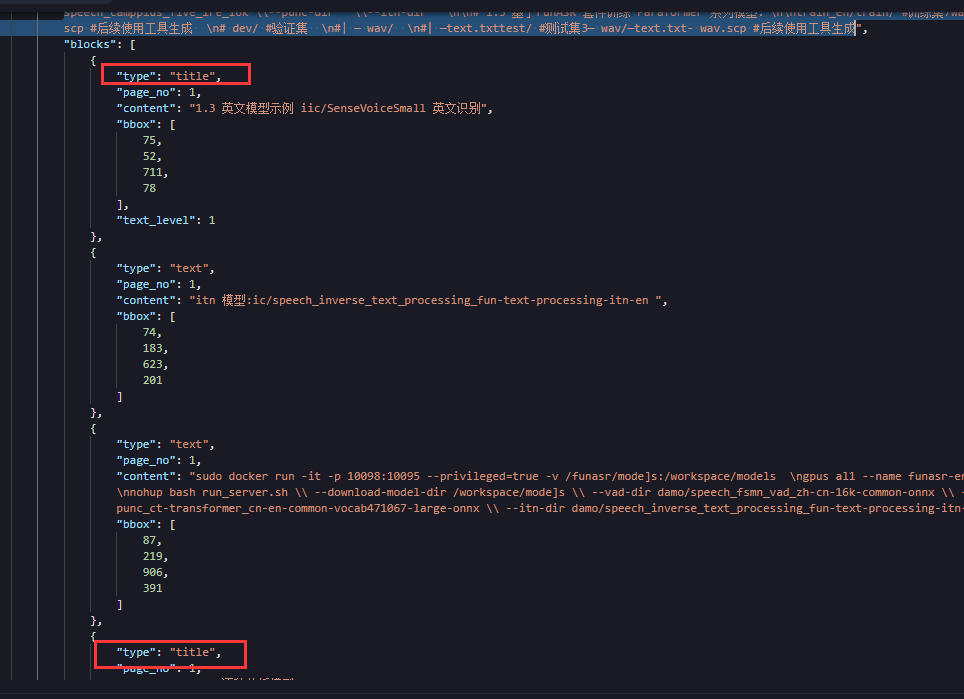964x699 pixels.
Task: Click the "blocks" key line
Action: (100, 44)
